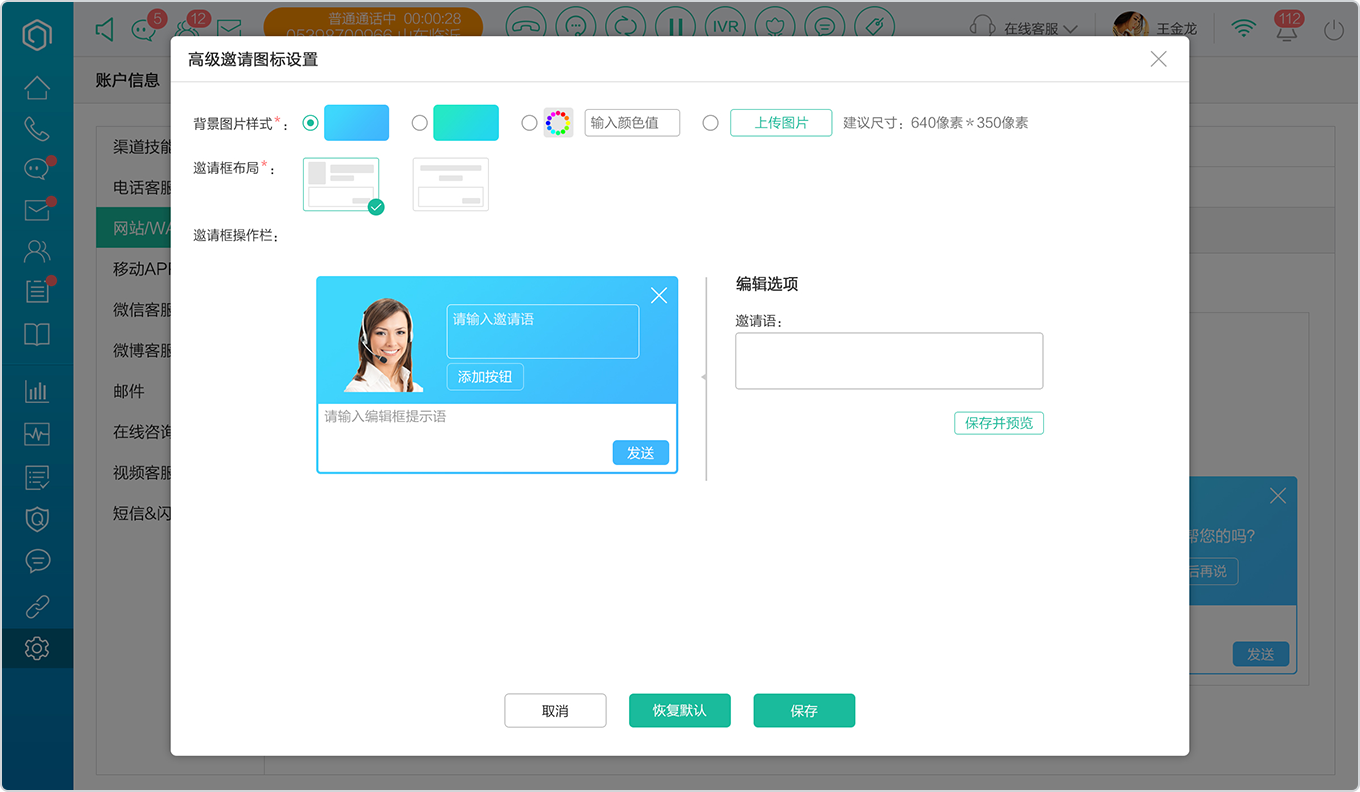
Task: Expand the 在线客服 status dropdown
Action: pyautogui.click(x=1025, y=29)
